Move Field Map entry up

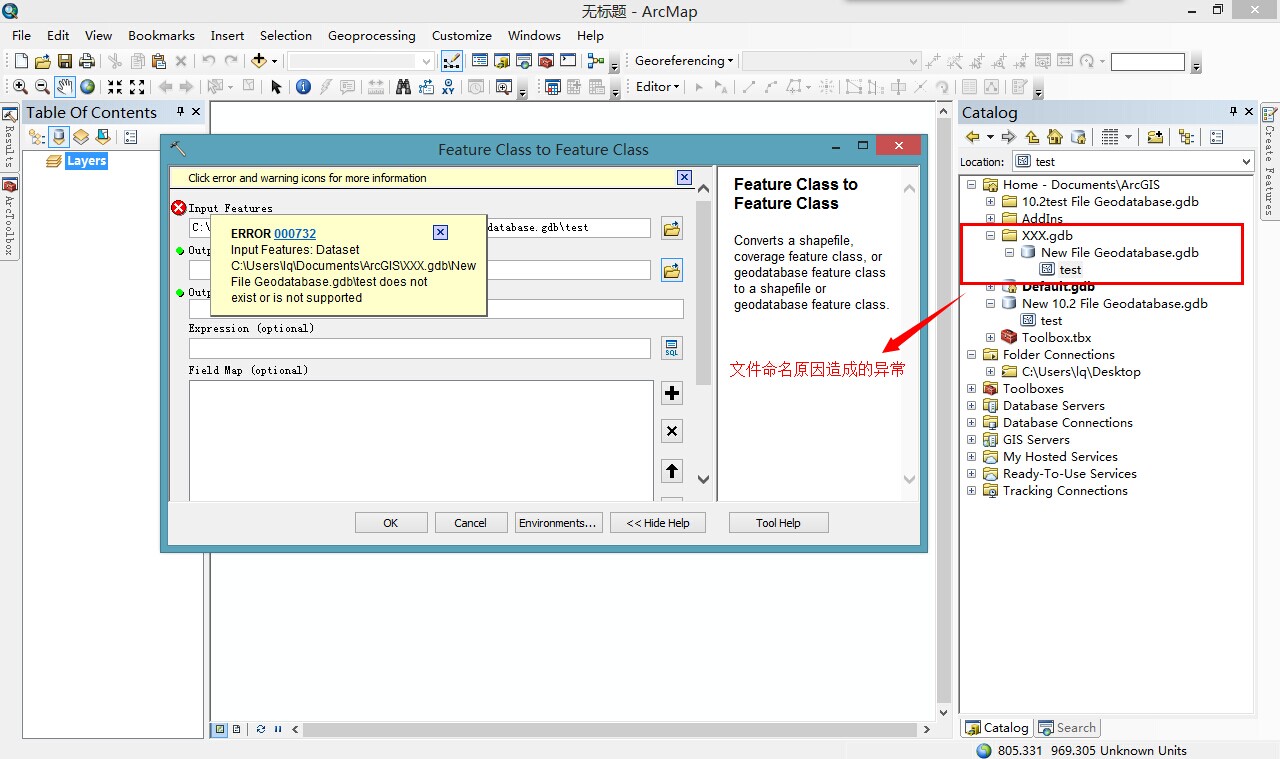[x=672, y=470]
